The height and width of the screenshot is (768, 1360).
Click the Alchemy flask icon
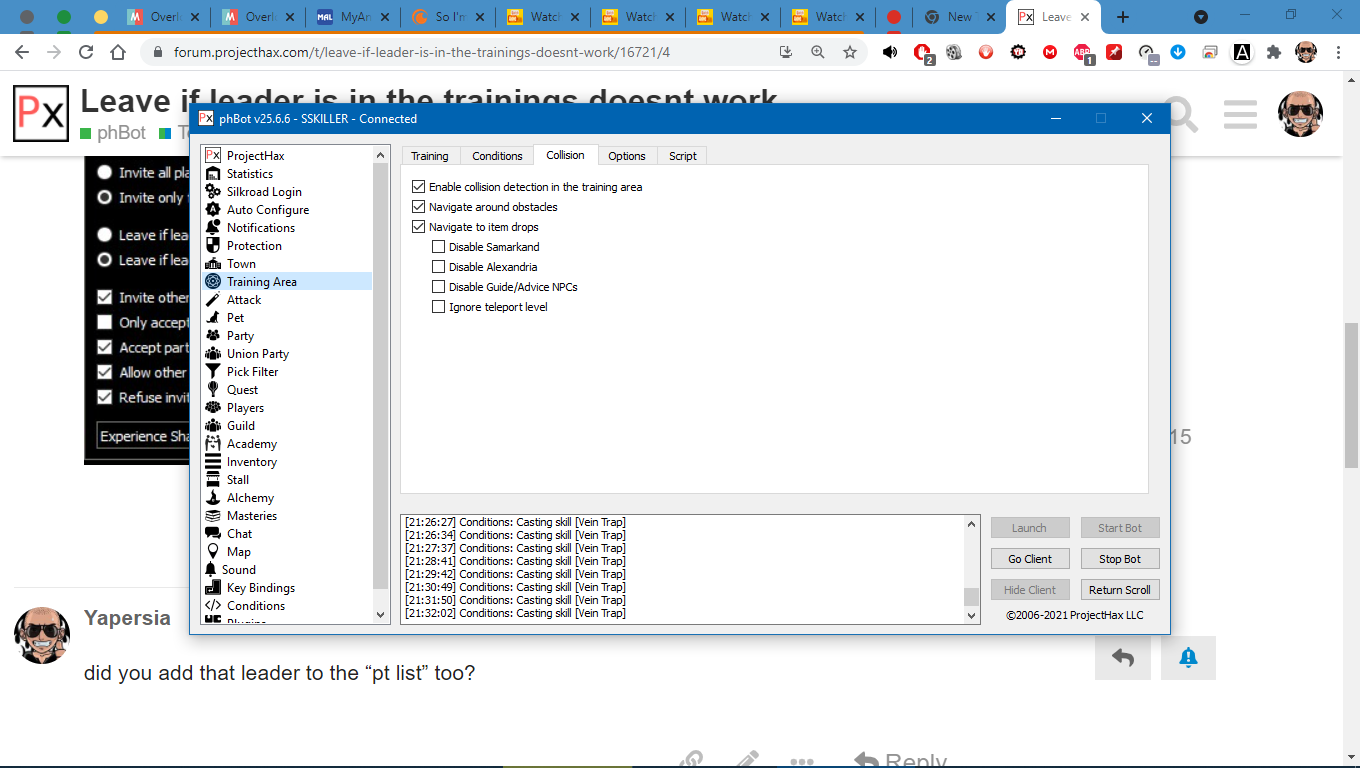tap(212, 498)
